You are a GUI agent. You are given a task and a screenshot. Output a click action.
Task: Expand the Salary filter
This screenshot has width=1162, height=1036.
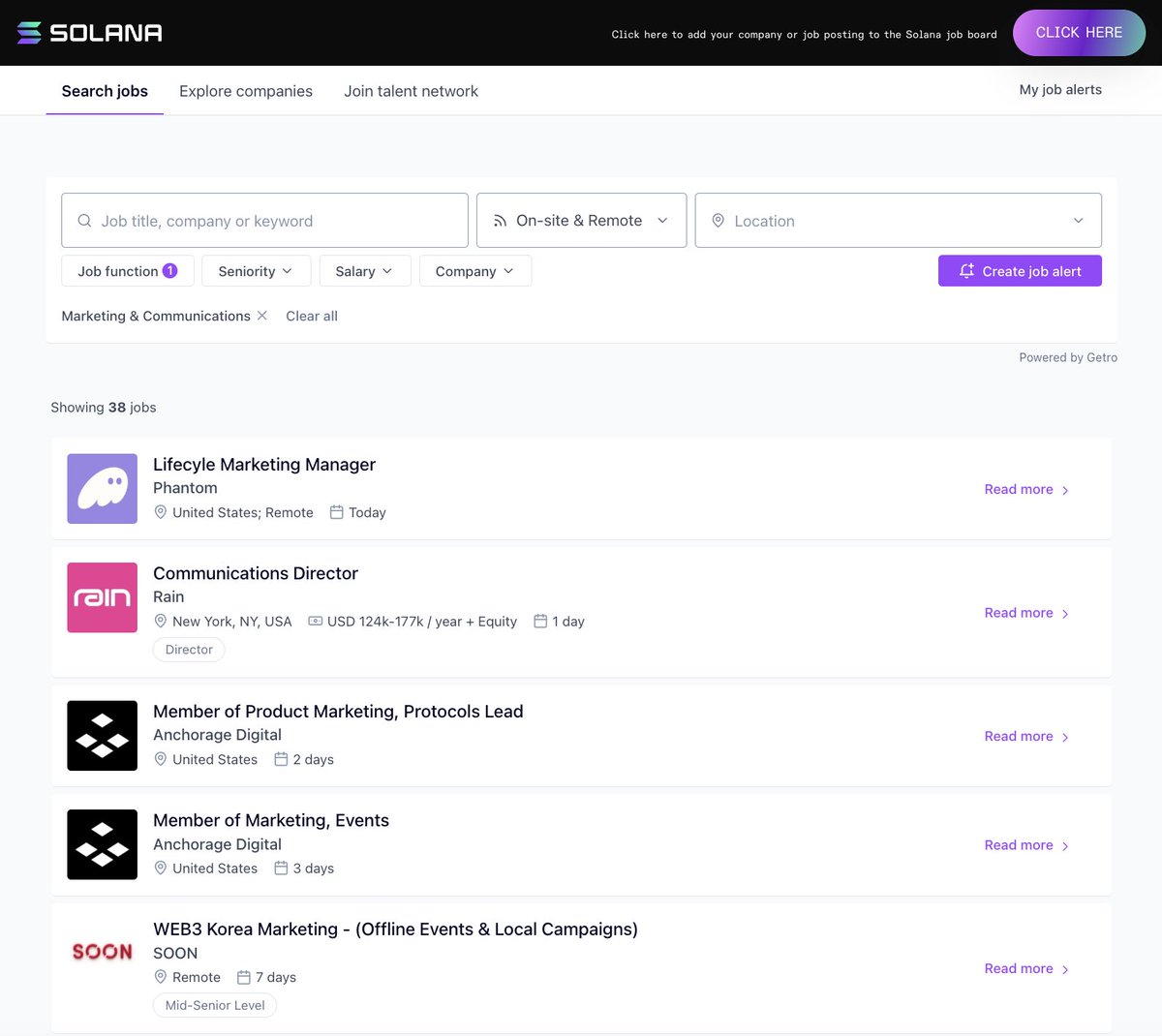[x=364, y=271]
